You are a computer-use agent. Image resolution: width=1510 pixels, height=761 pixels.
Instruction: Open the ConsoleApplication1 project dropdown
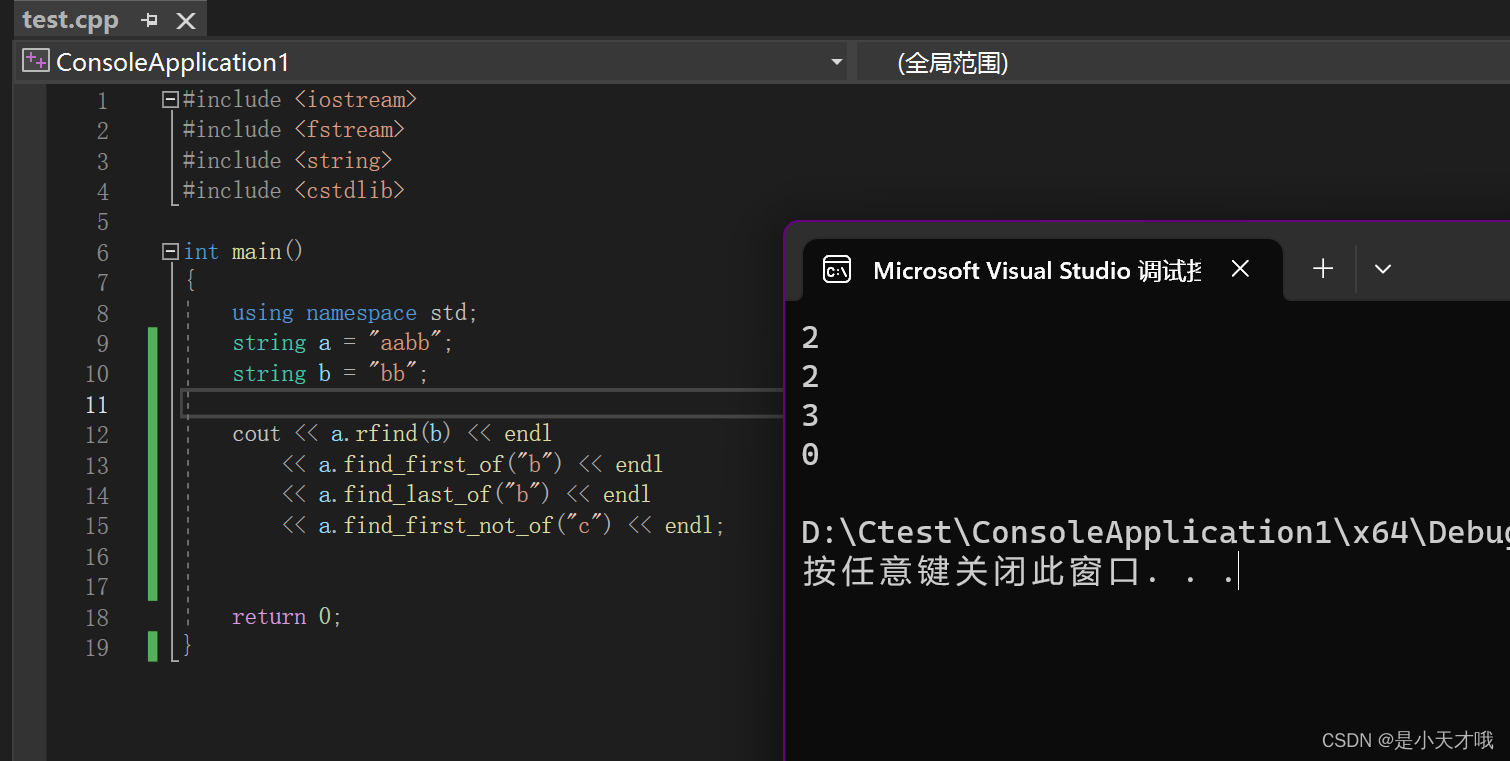pyautogui.click(x=837, y=61)
